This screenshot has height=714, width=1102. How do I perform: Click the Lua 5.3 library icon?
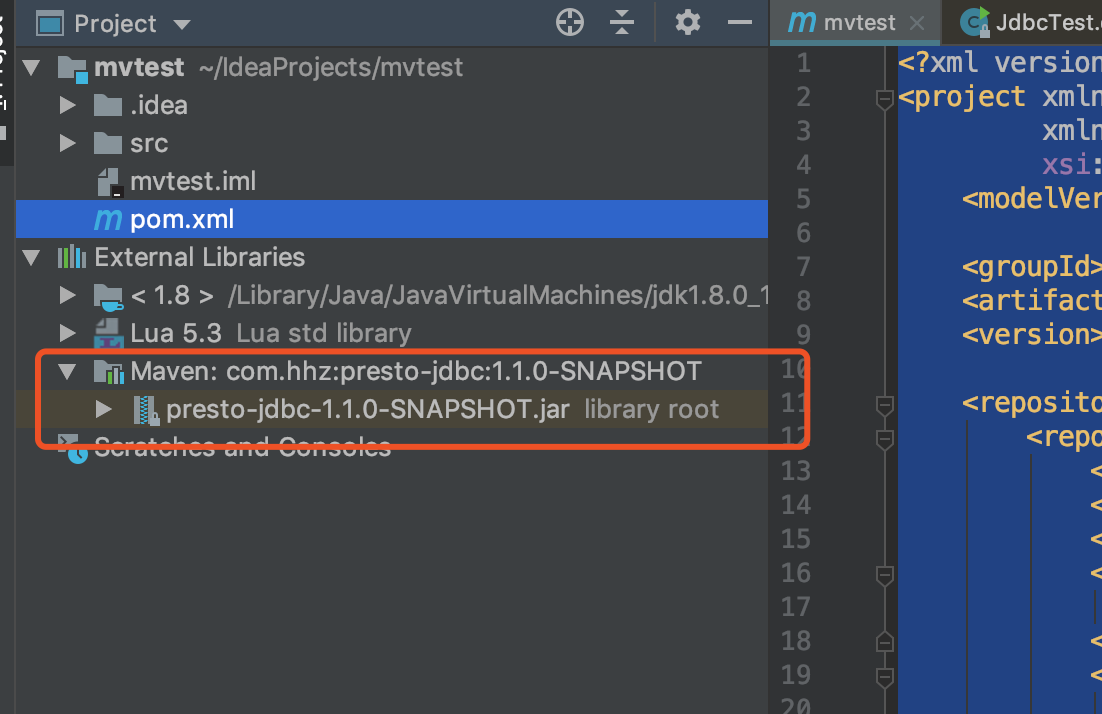pos(109,333)
